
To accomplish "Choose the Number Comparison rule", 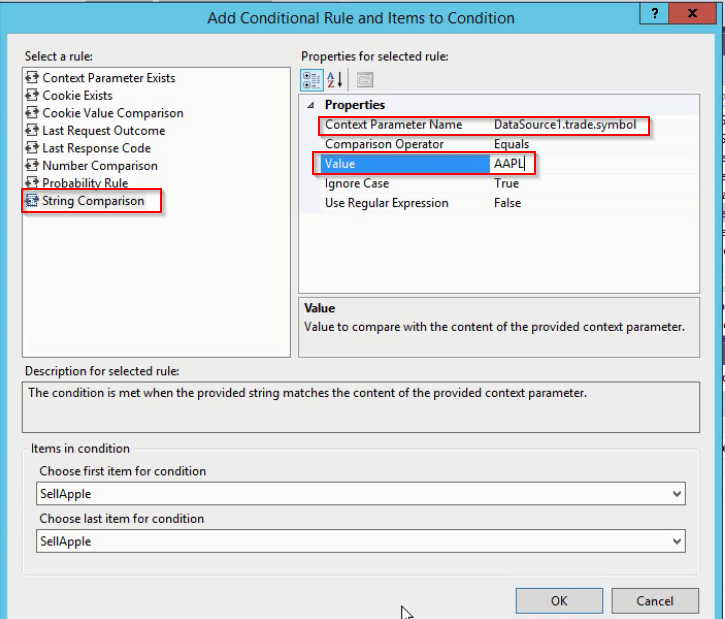I will click(x=99, y=166).
